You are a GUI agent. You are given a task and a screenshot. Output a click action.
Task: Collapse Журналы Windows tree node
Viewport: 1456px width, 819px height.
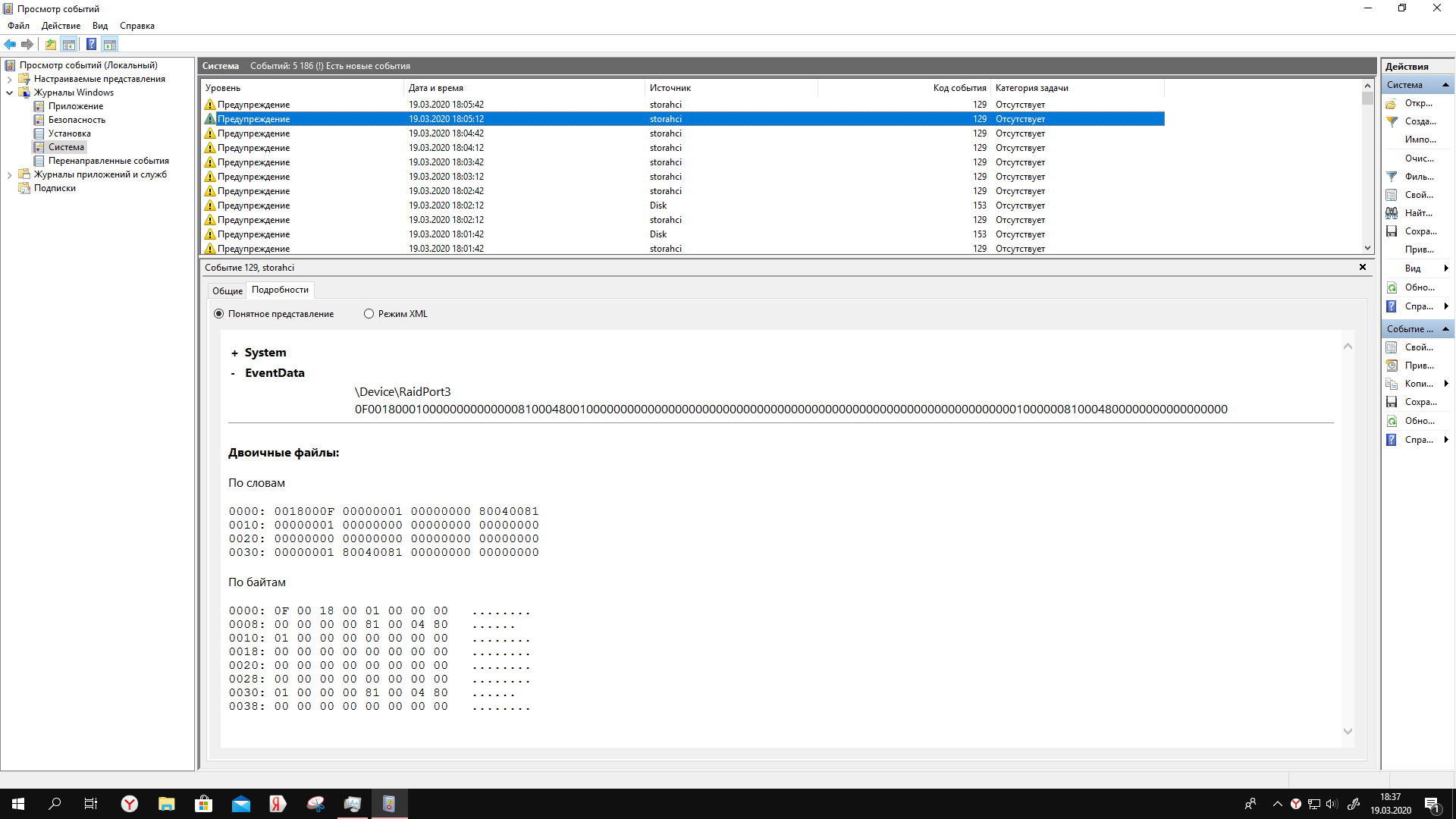(x=9, y=93)
